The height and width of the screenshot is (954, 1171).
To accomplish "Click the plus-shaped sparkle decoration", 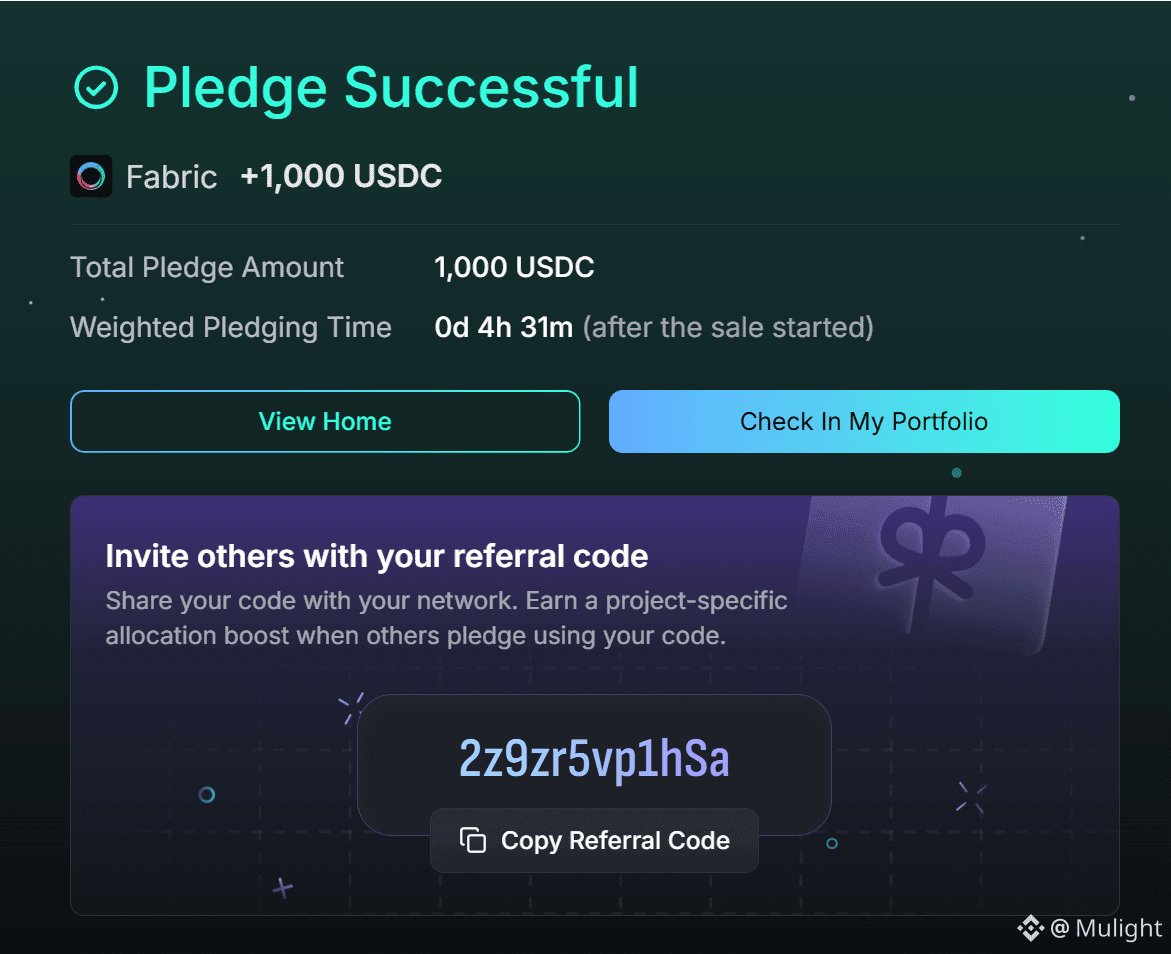I will pos(283,887).
